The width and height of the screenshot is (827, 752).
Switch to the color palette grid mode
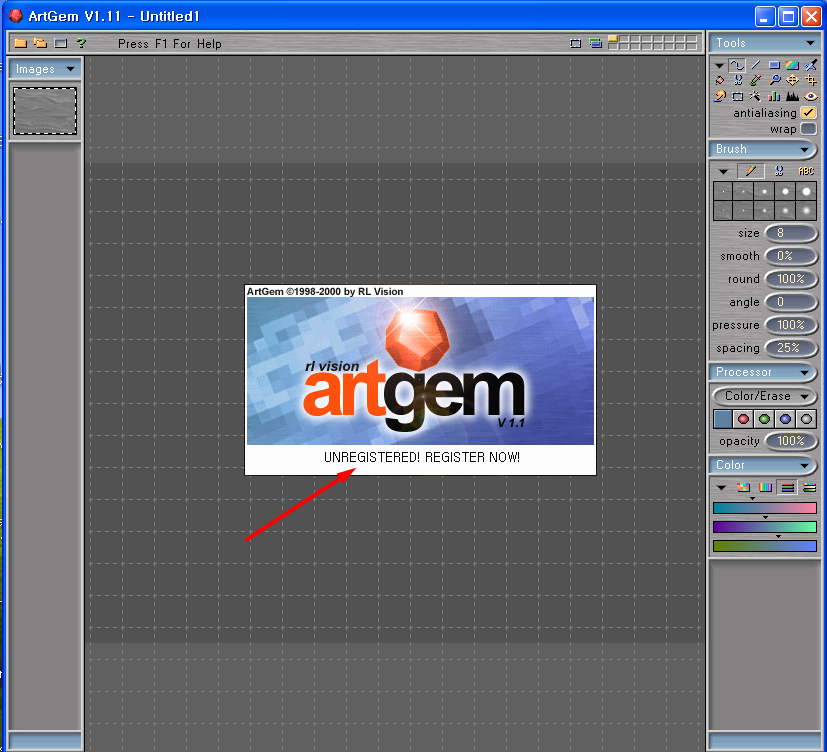coord(743,487)
